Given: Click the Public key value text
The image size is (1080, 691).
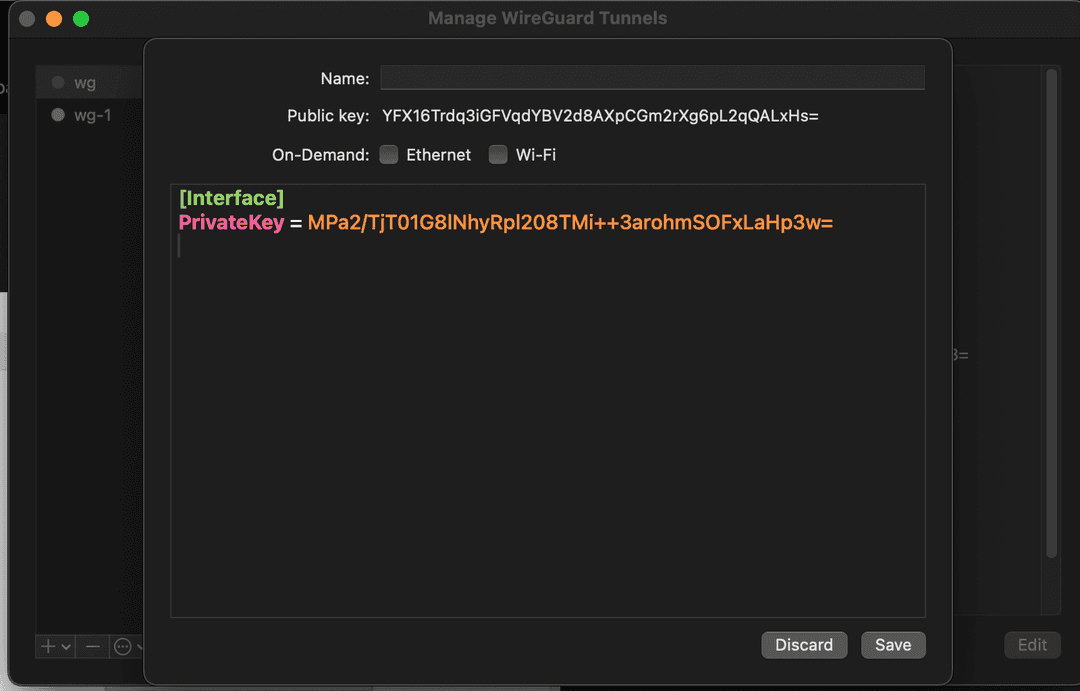Looking at the screenshot, I should 600,116.
